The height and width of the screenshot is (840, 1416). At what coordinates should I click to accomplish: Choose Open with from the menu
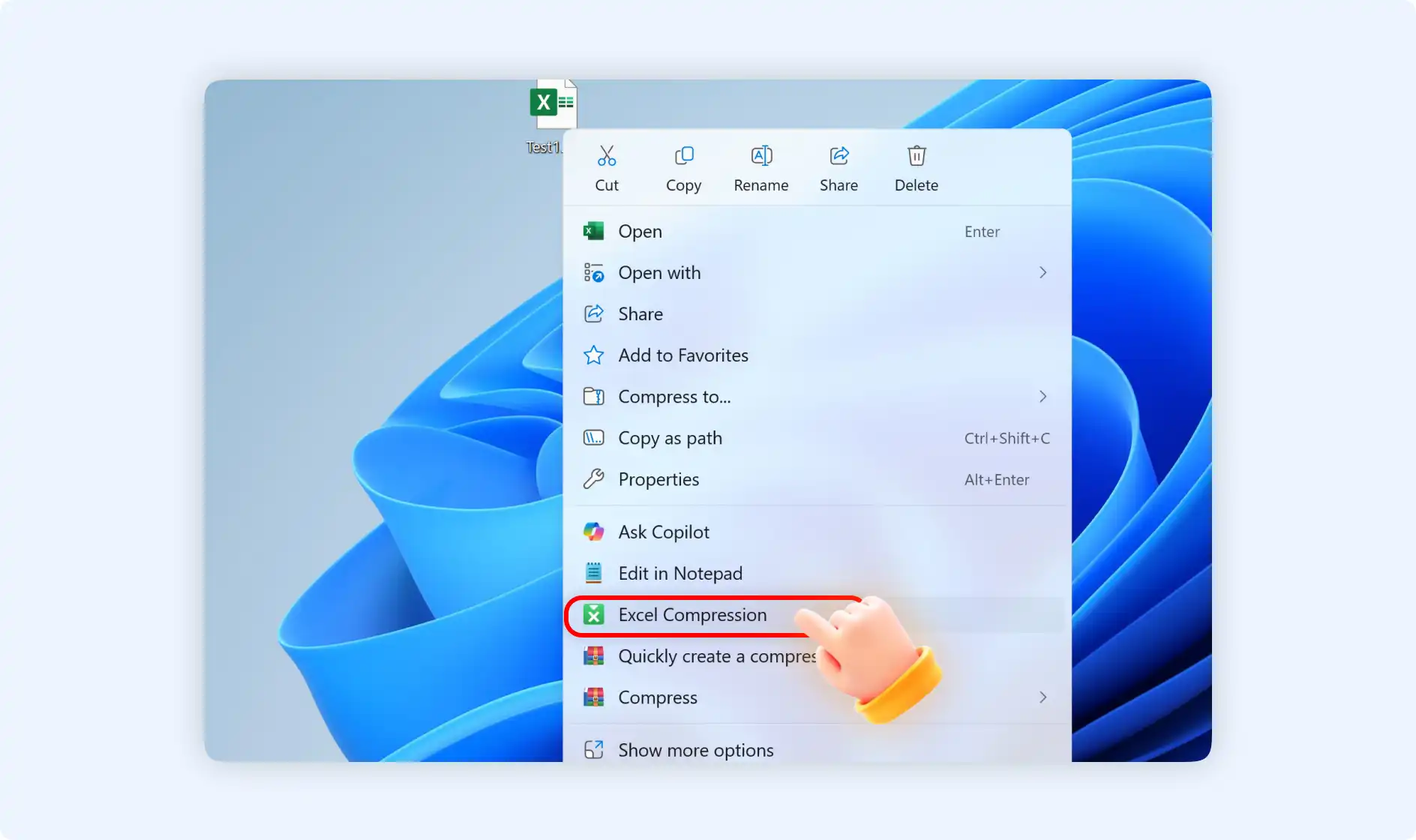pos(817,272)
